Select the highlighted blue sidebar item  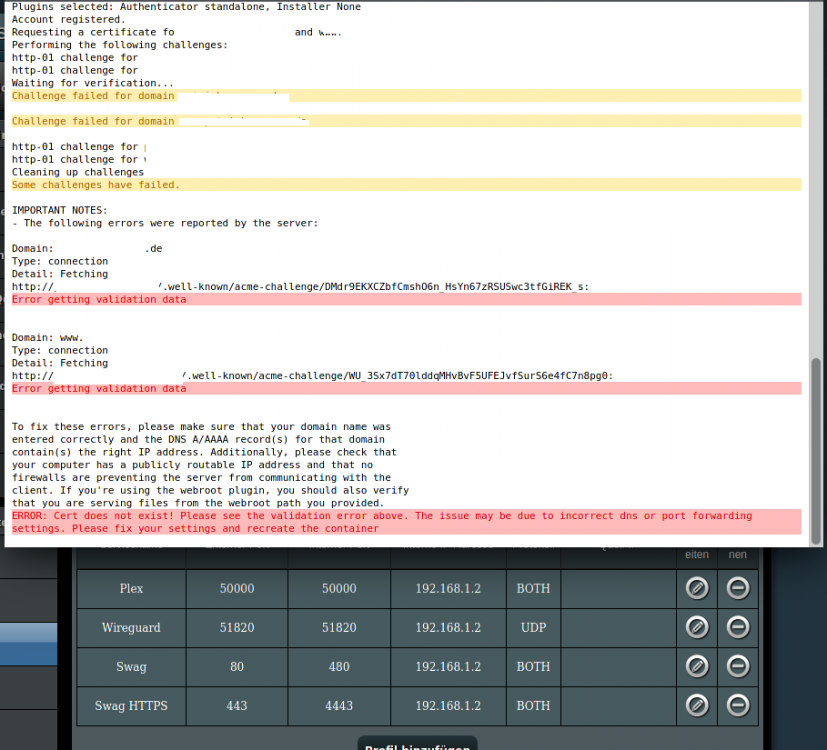[x=28, y=643]
